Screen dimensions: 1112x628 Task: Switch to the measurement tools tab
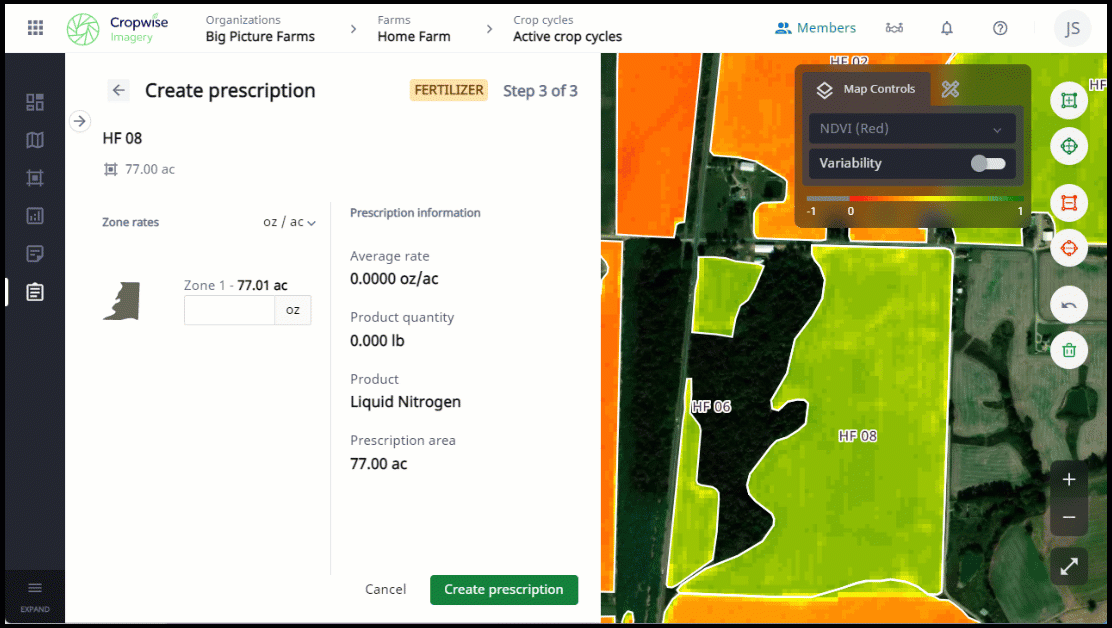click(x=950, y=90)
